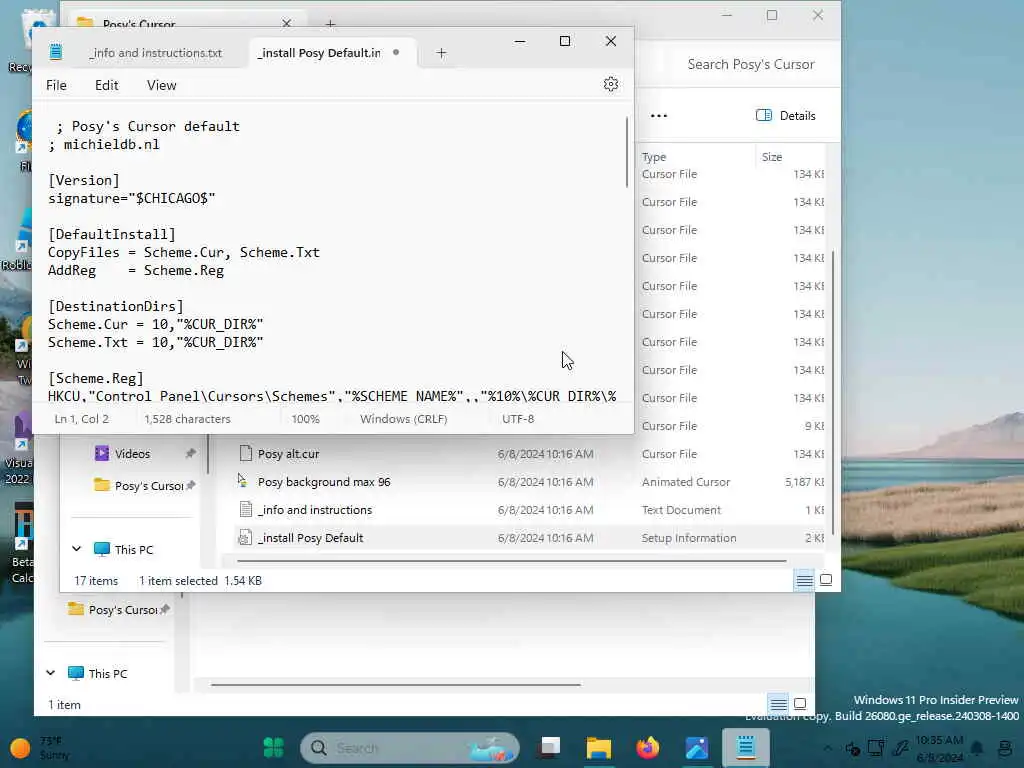Sort files by Type column header
The height and width of the screenshot is (768, 1024).
click(654, 157)
